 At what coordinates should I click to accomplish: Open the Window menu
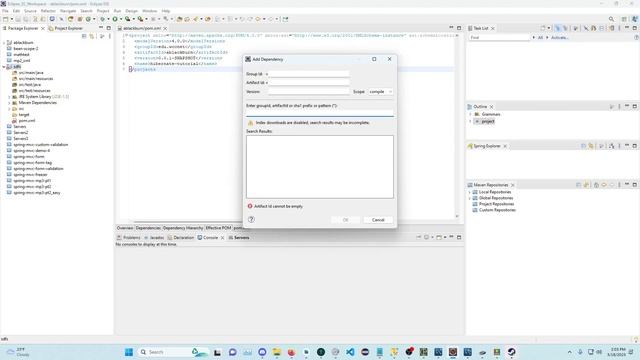coord(149,11)
